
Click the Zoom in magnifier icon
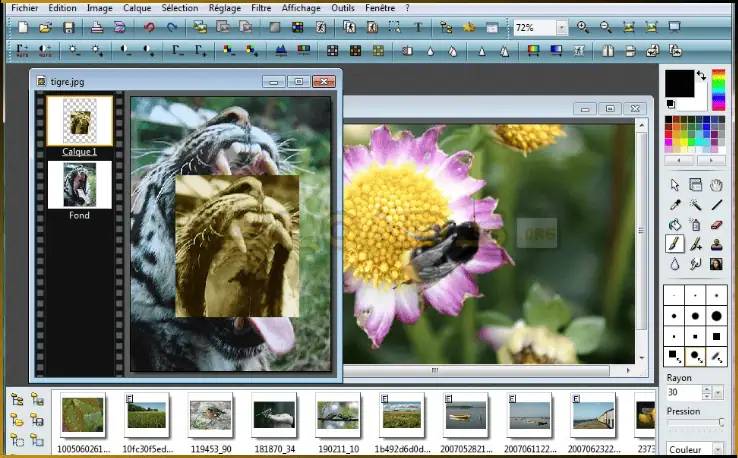(583, 27)
